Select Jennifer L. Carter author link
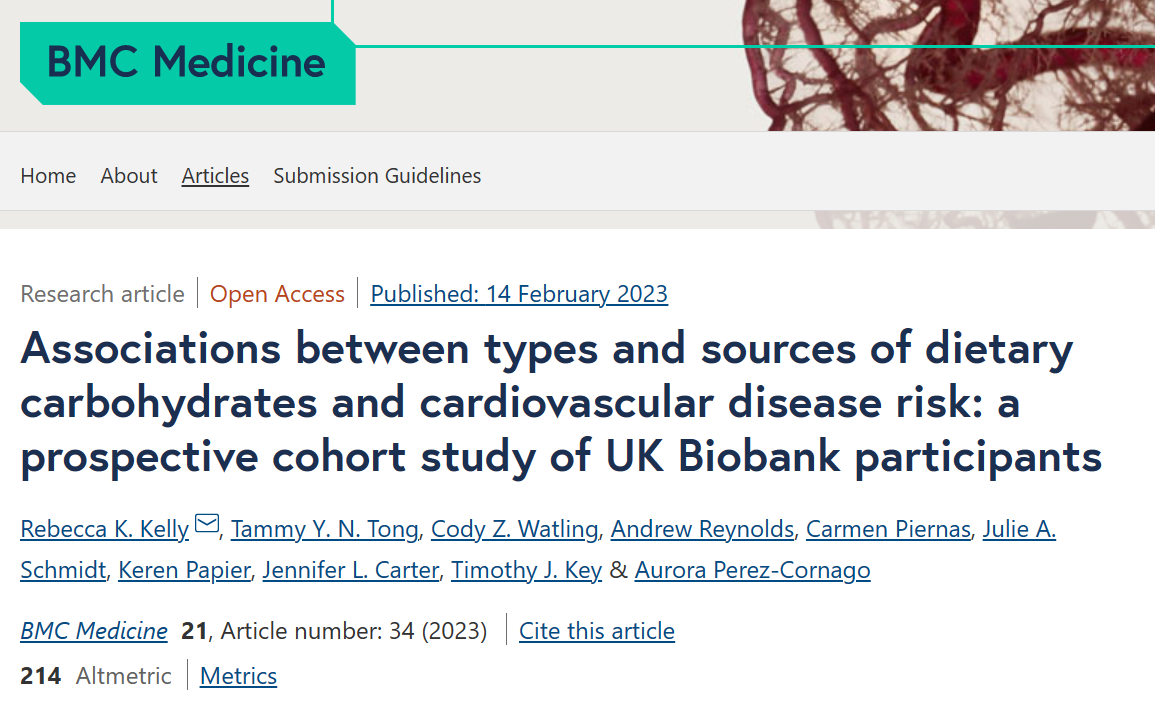 pos(351,570)
